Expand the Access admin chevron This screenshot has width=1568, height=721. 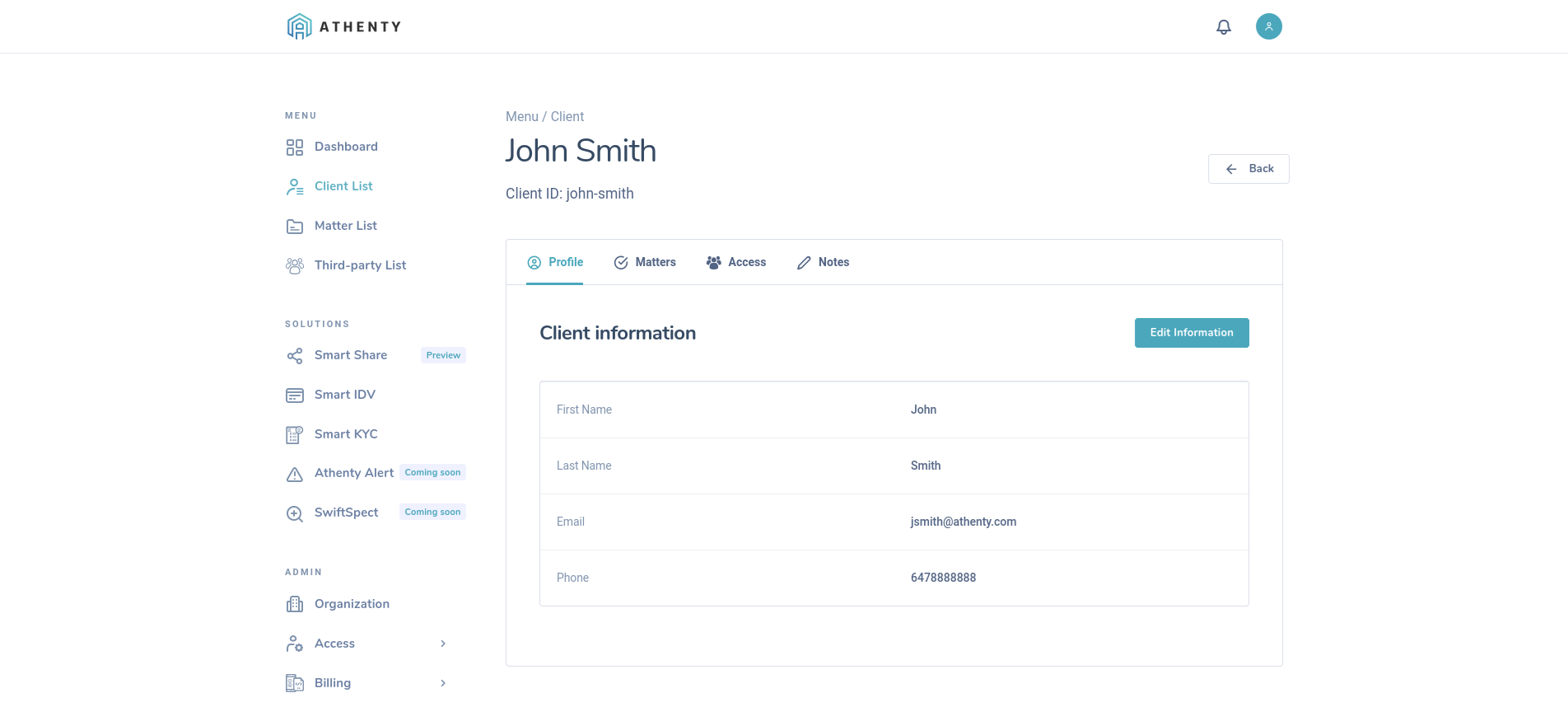pyautogui.click(x=443, y=644)
